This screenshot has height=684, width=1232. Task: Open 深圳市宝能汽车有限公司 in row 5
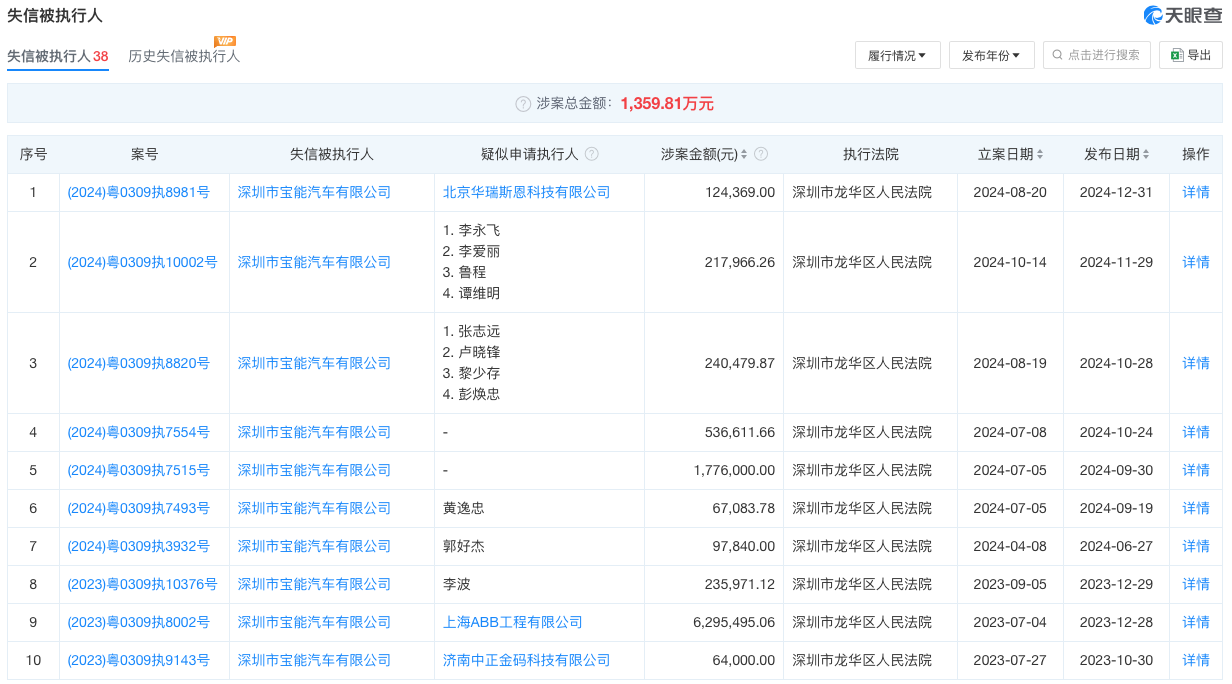[x=314, y=470]
